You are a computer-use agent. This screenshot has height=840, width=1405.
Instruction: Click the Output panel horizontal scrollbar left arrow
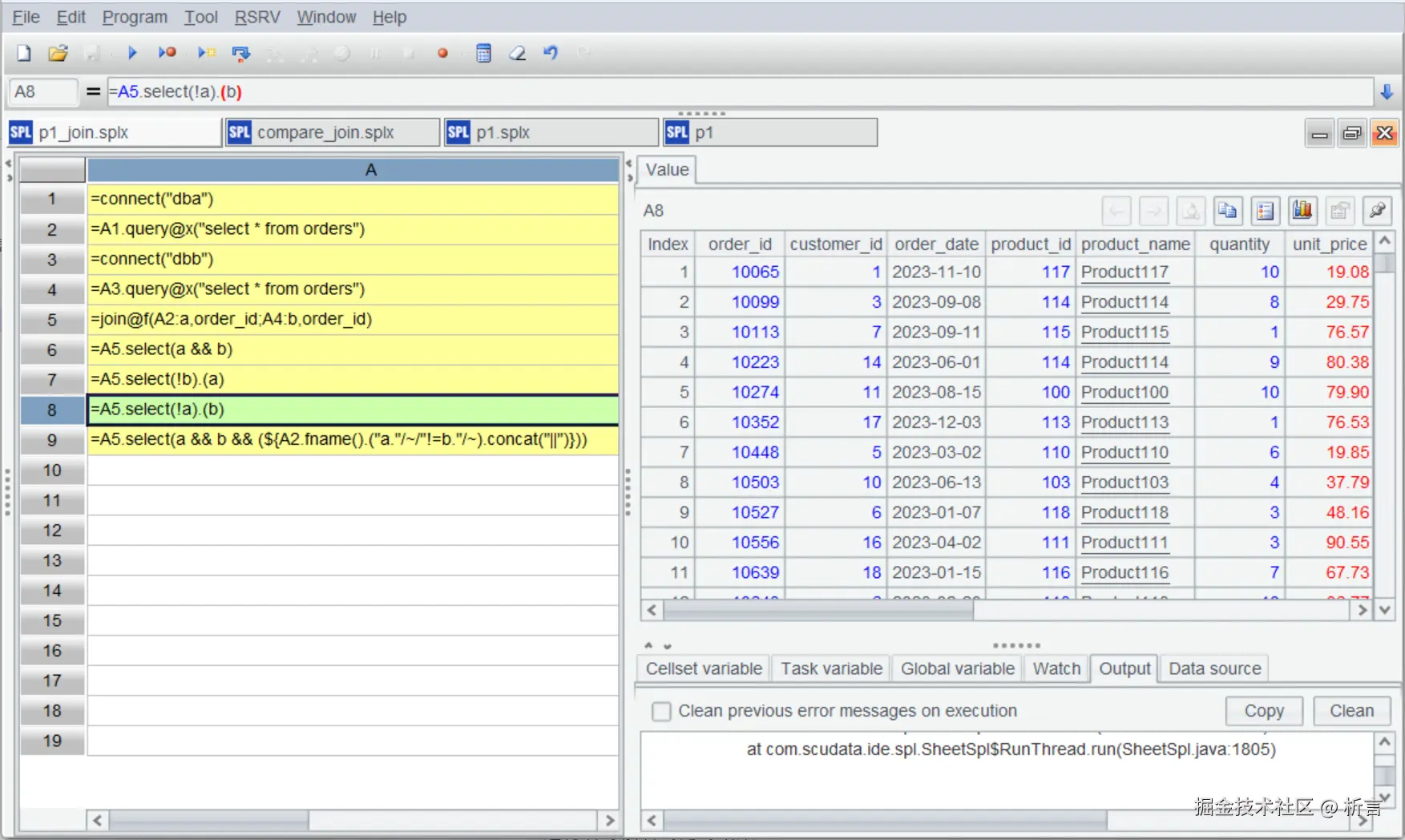(x=652, y=820)
